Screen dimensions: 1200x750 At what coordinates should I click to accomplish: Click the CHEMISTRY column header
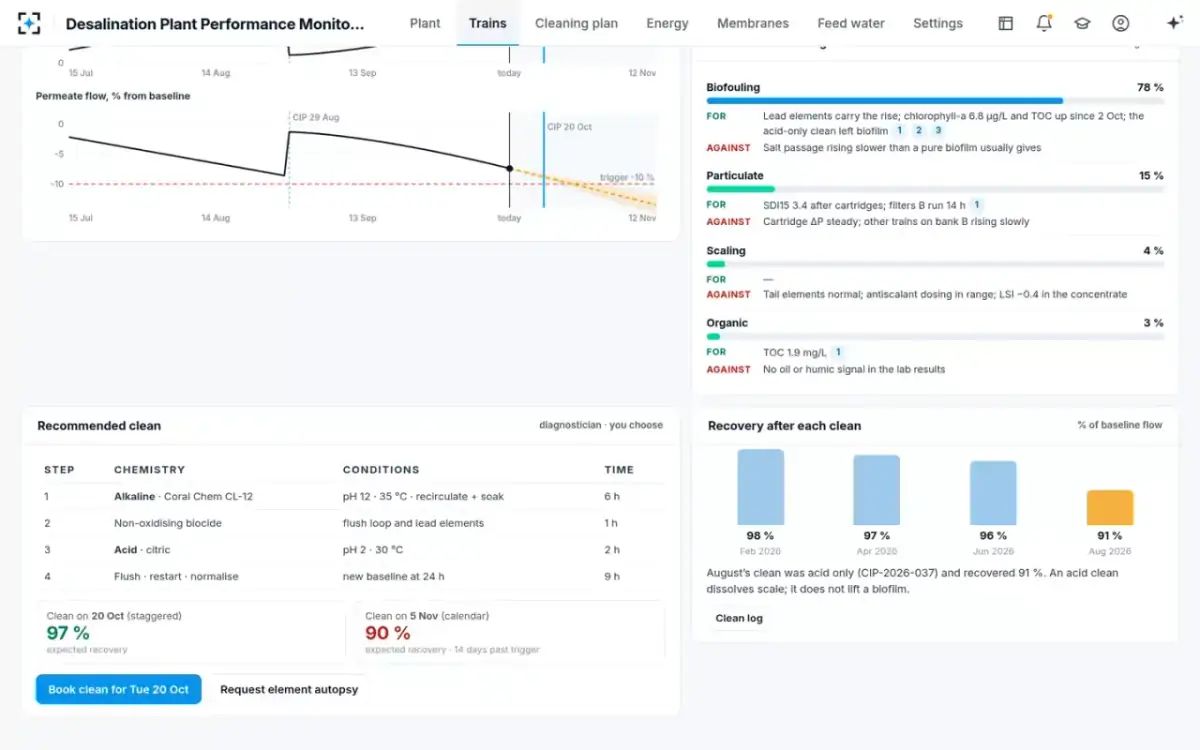[149, 470]
